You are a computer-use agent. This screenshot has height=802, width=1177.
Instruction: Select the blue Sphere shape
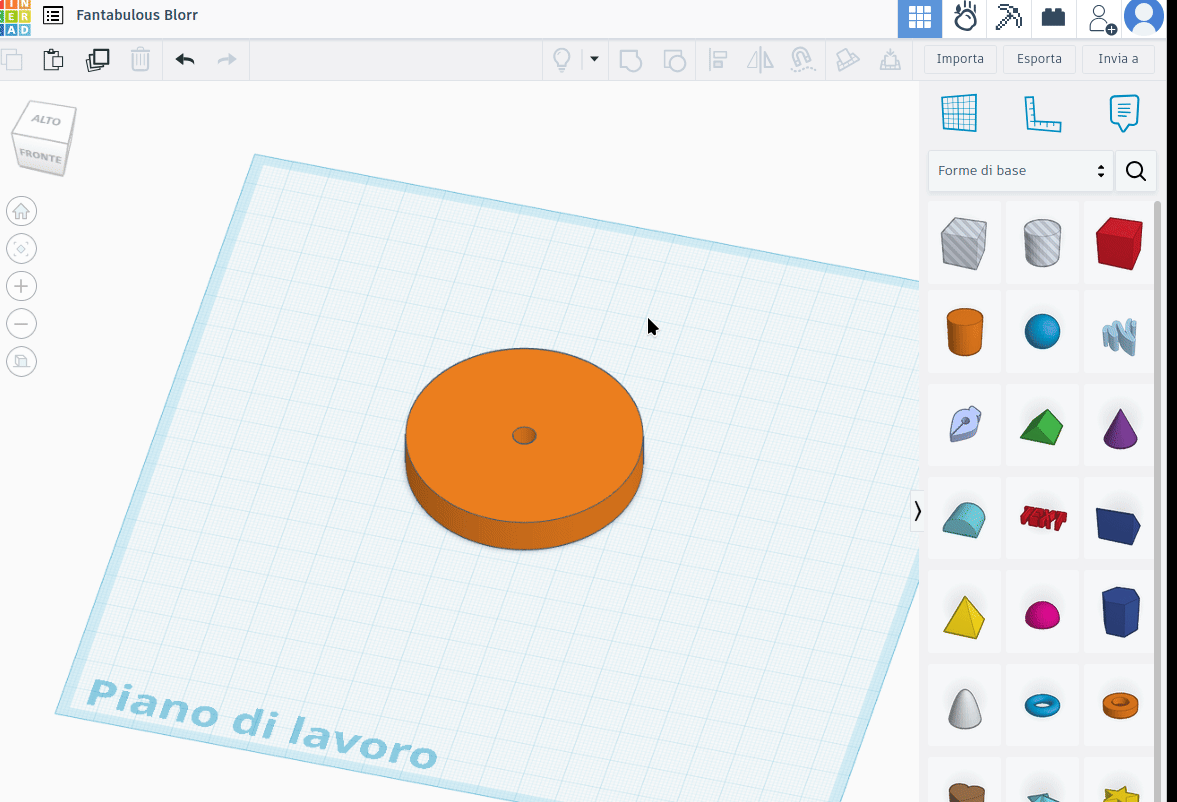1042,332
